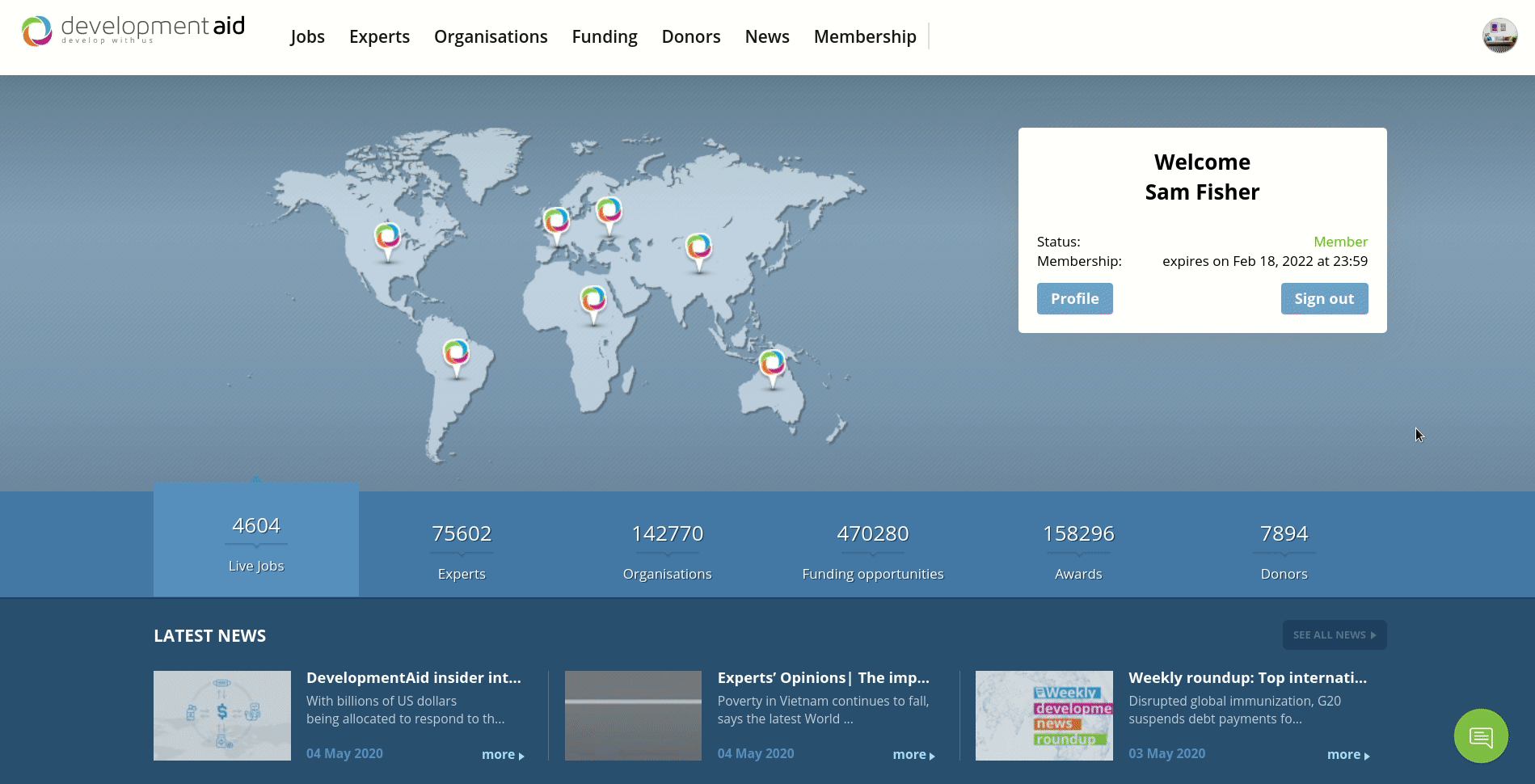Open DevelopmentAid insider article headline

pyautogui.click(x=413, y=678)
